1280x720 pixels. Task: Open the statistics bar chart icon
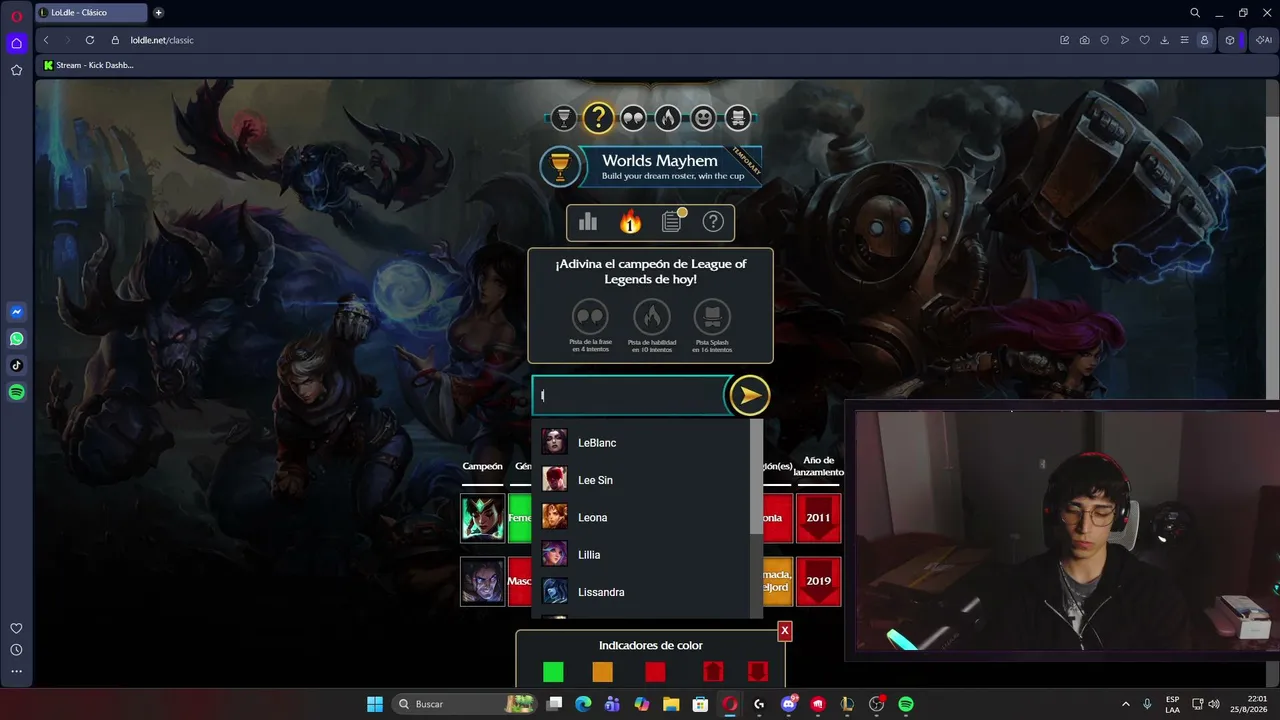pyautogui.click(x=588, y=222)
